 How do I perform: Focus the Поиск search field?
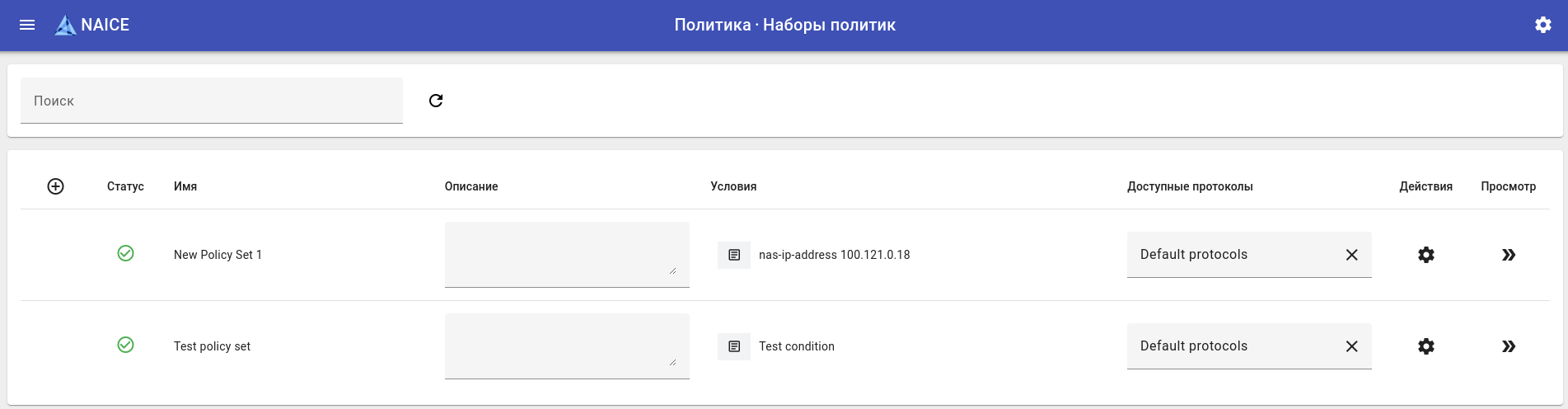(x=211, y=101)
